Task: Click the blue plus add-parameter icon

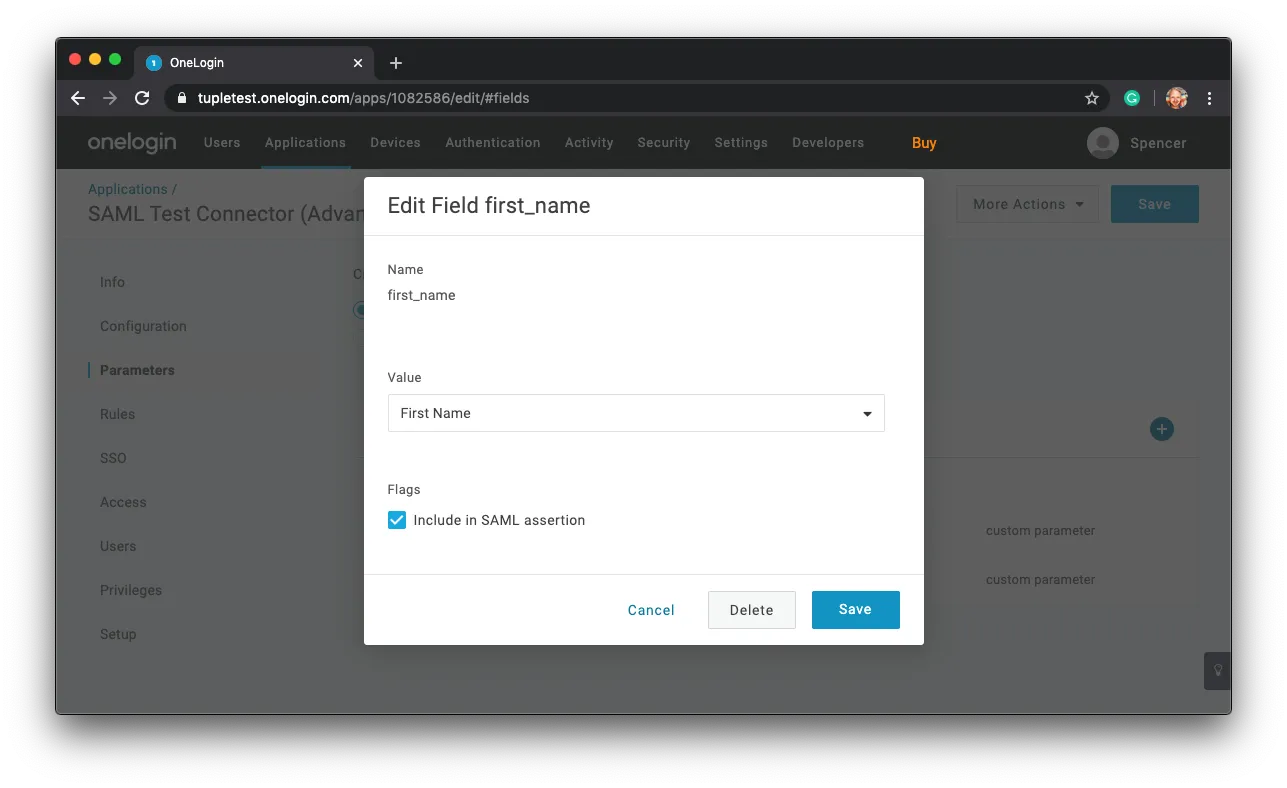Action: coord(1161,429)
